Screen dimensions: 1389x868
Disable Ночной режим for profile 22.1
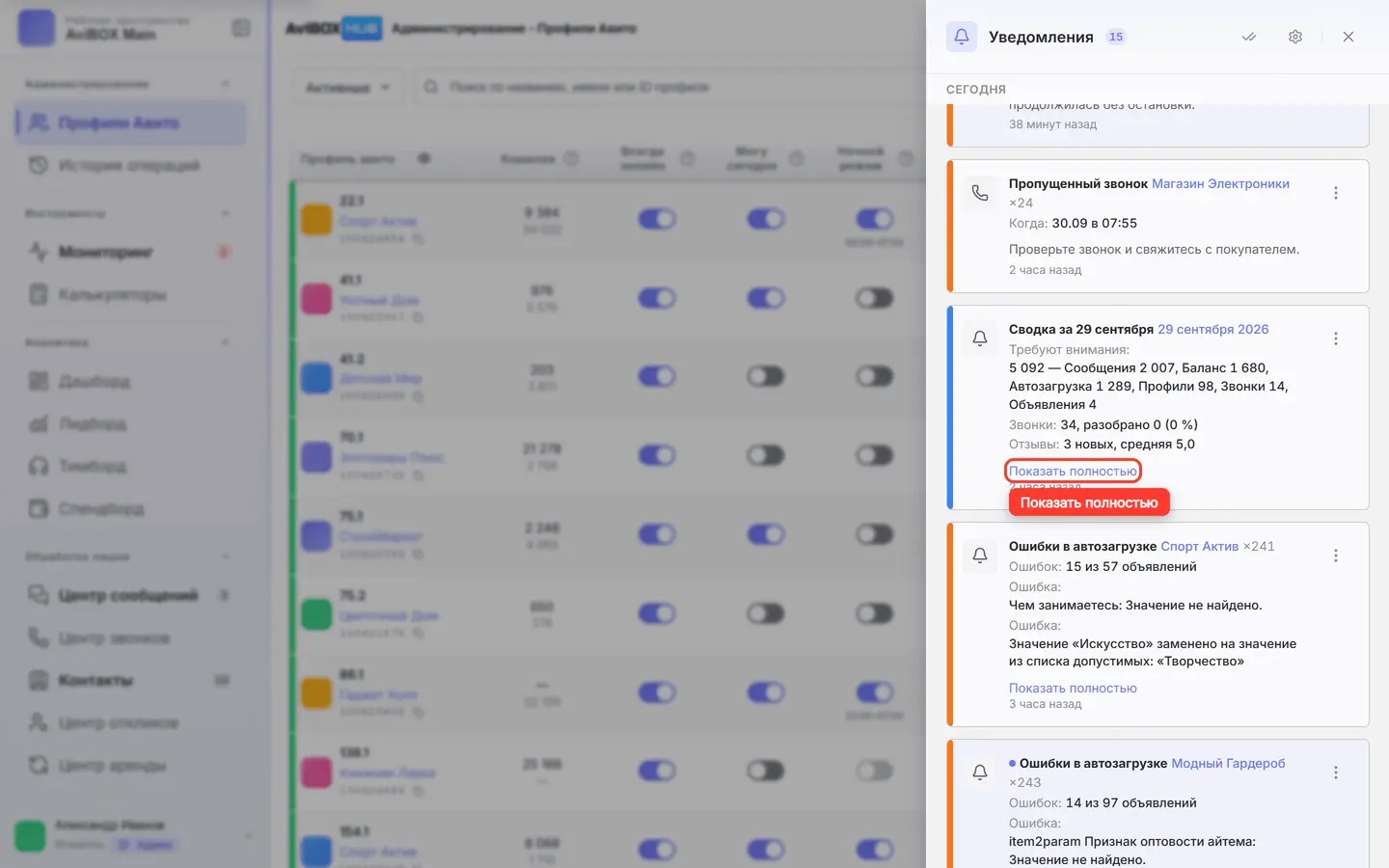point(875,219)
